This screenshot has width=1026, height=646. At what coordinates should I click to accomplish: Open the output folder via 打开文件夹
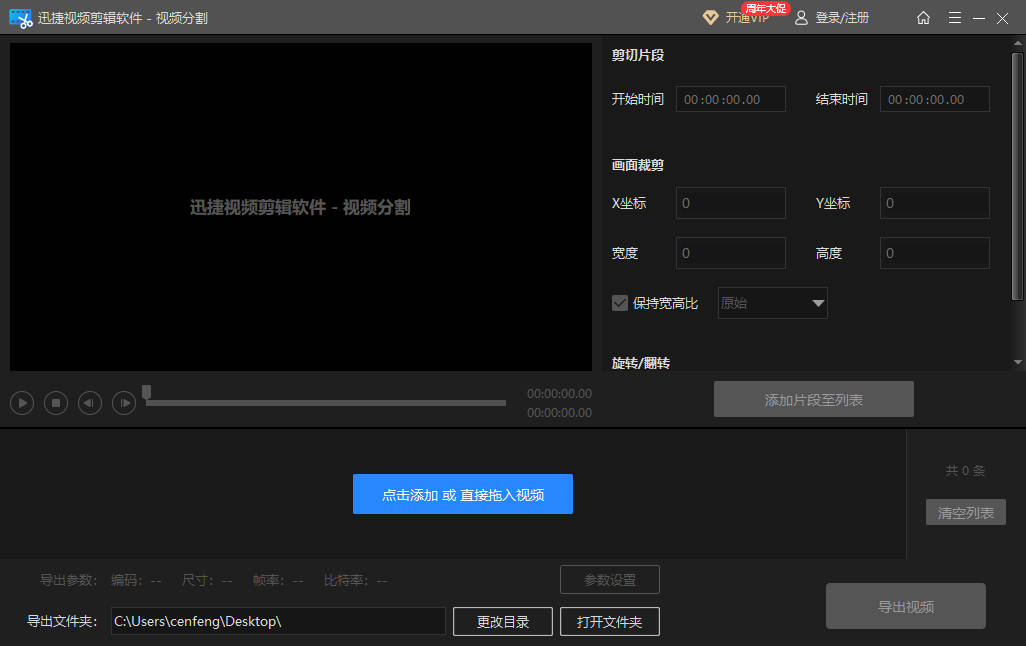[609, 621]
